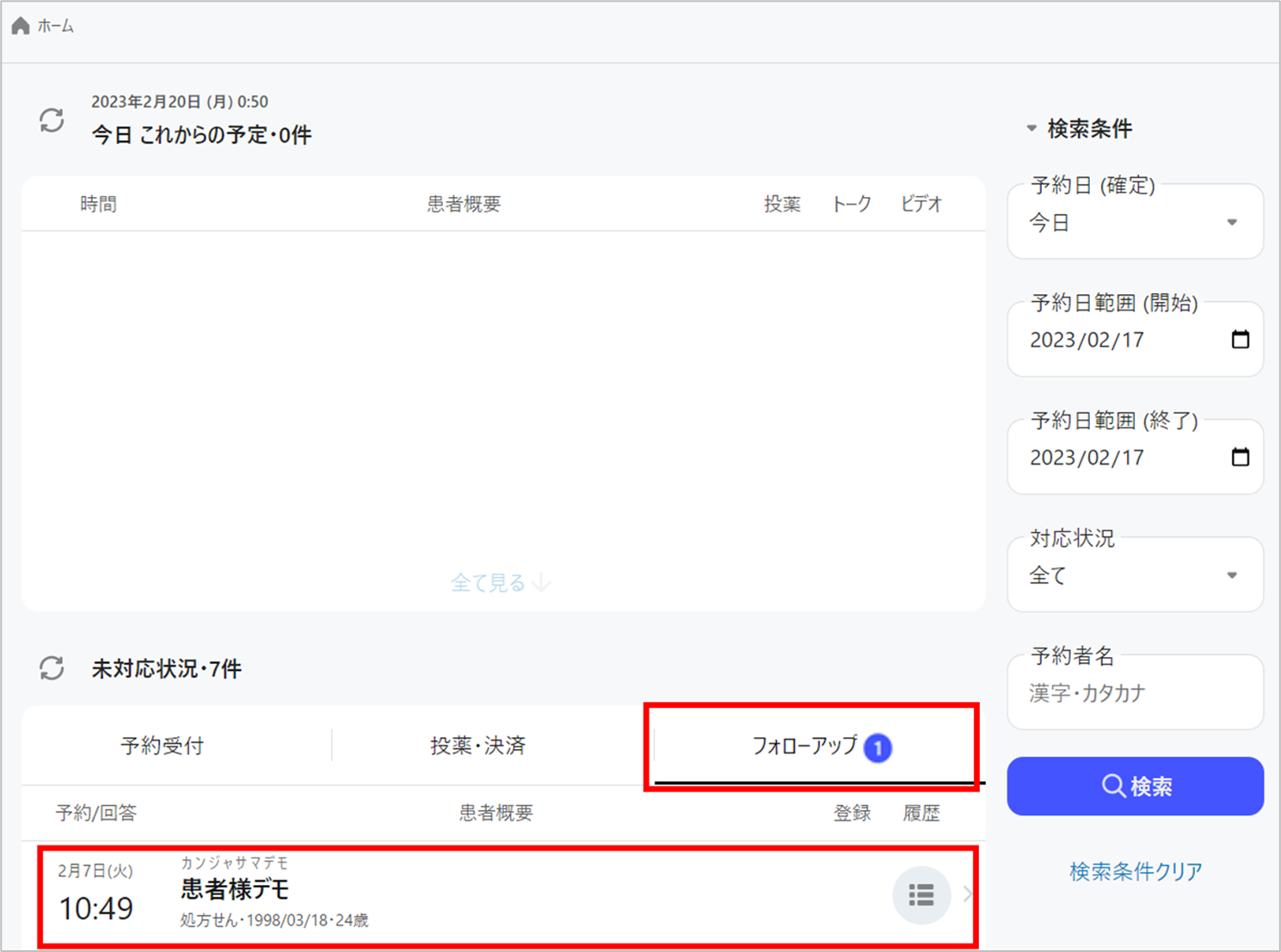This screenshot has height=952, width=1281.
Task: Switch to the 投薬・決済 tab
Action: (477, 746)
